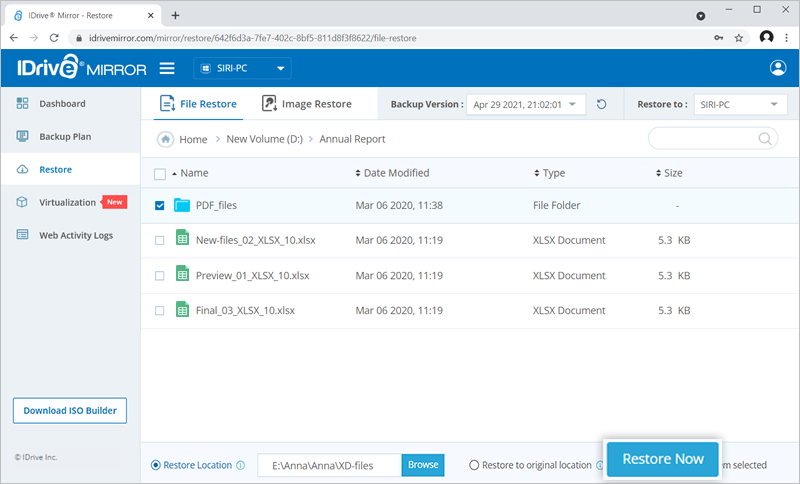
Task: Click the browser address bar URL
Action: [x=253, y=38]
